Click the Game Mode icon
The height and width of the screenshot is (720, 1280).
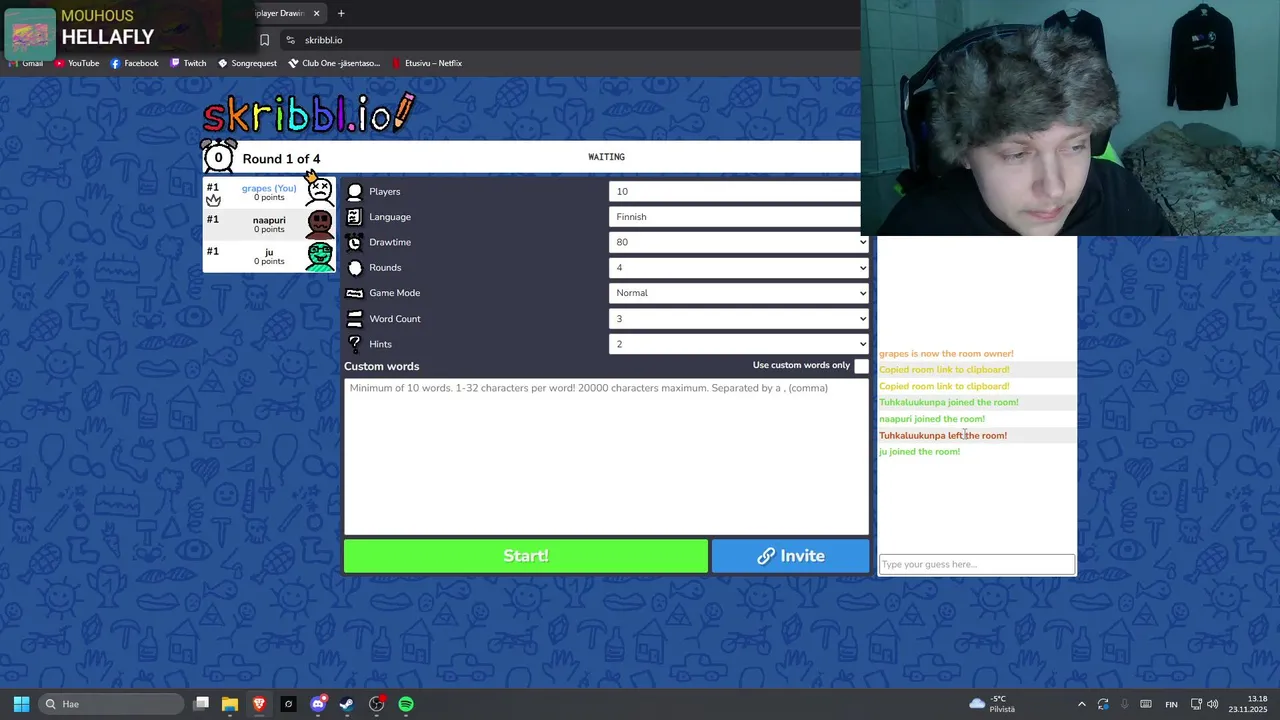(354, 293)
